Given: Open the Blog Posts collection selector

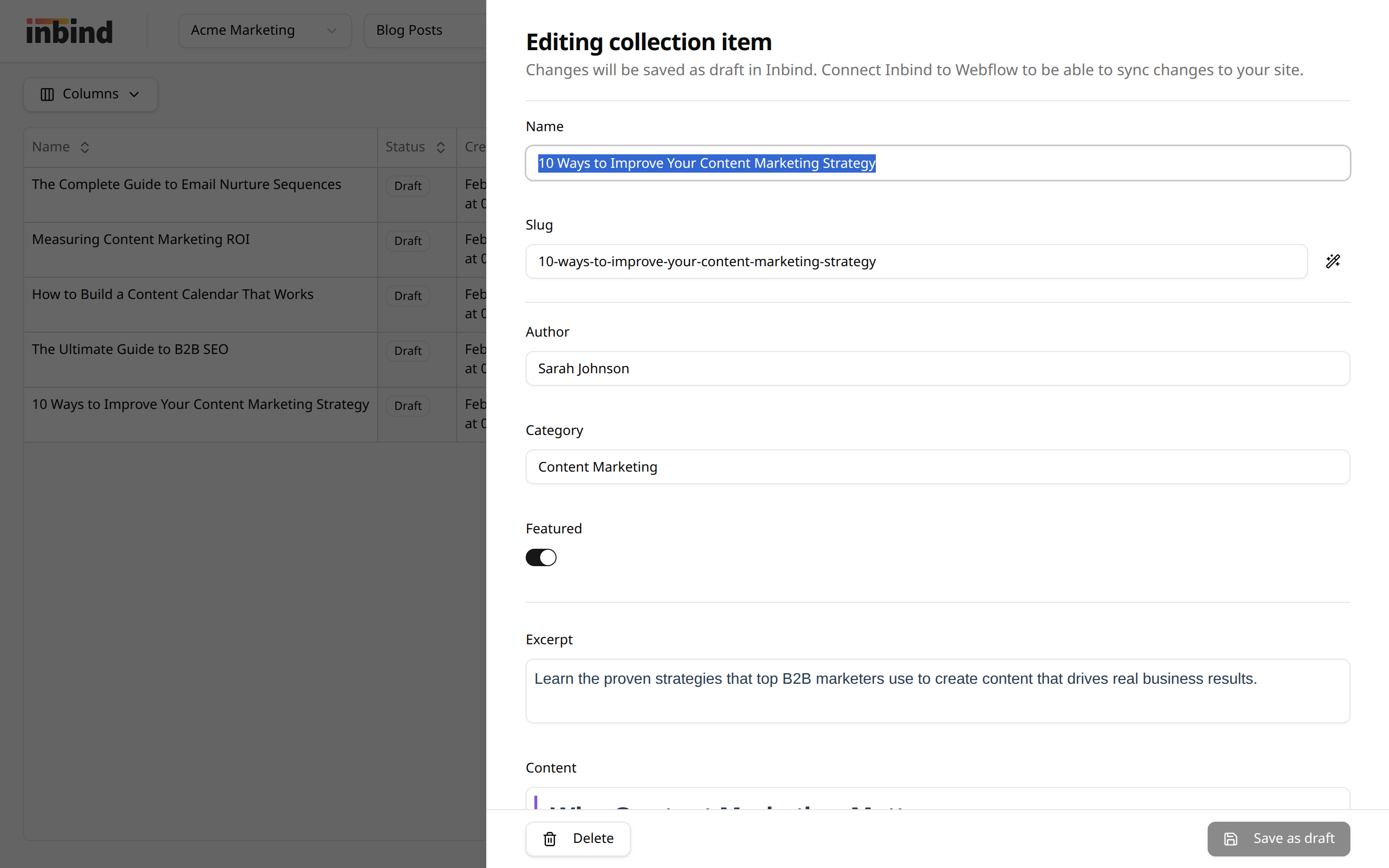Looking at the screenshot, I should click(x=425, y=30).
